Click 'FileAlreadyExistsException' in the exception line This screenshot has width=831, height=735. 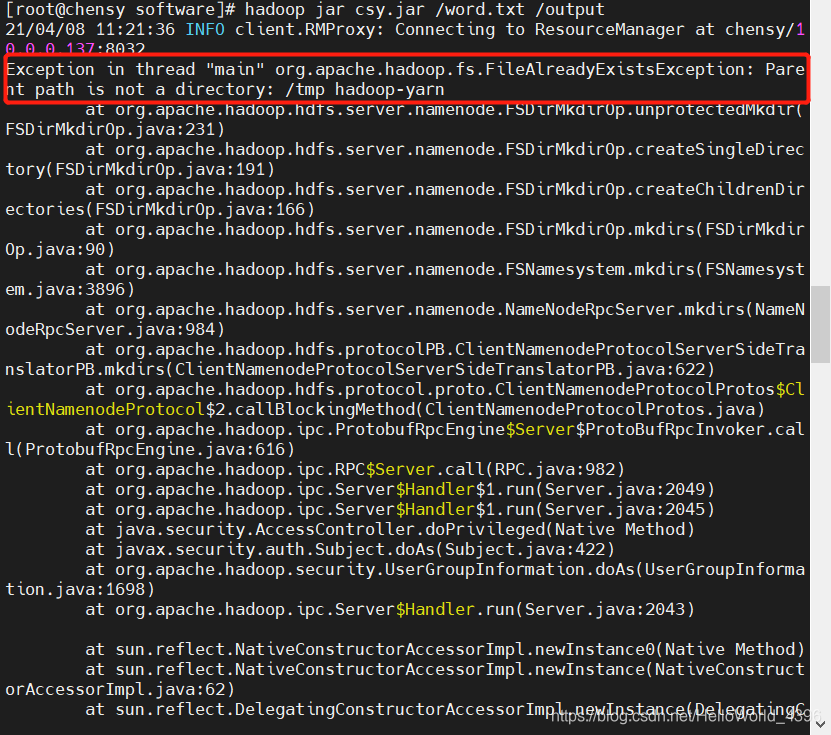613,69
